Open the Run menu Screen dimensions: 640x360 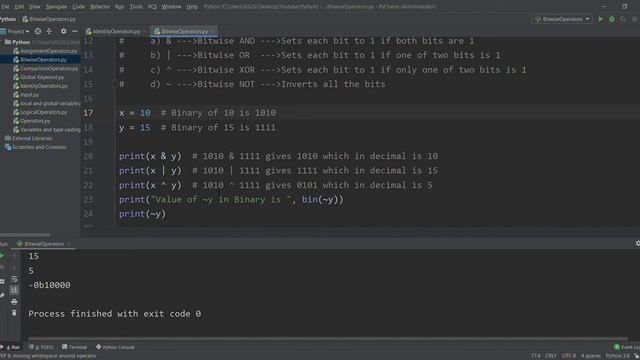point(119,7)
